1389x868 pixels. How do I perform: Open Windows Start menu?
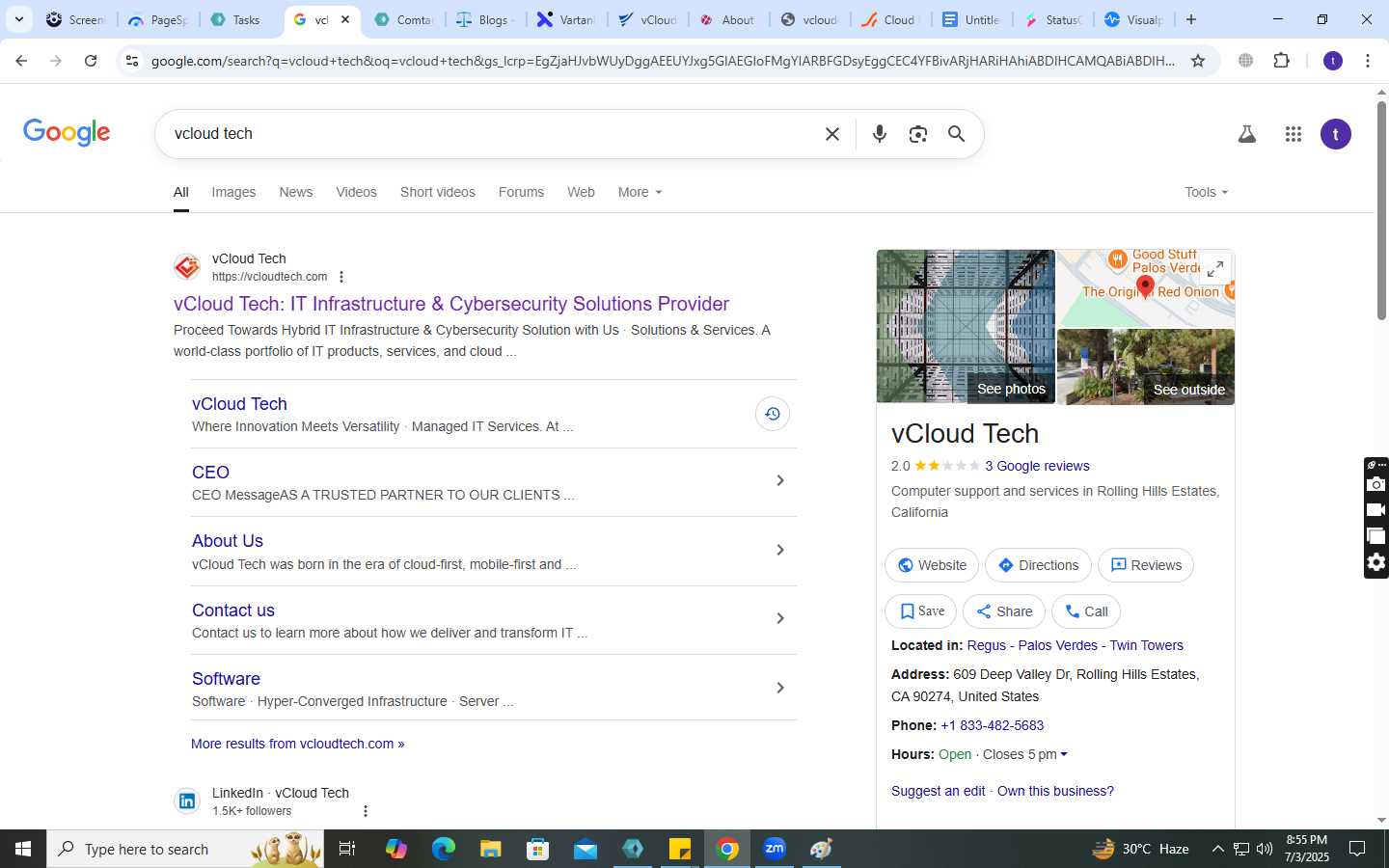(23, 849)
